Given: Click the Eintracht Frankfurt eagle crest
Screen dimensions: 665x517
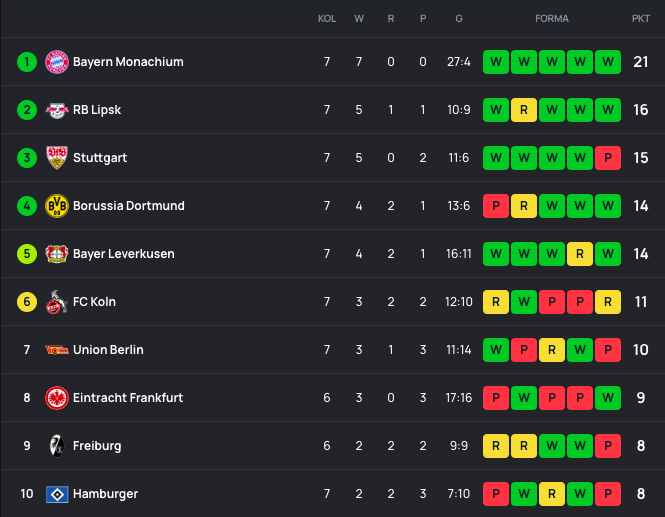Looking at the screenshot, I should click(56, 398).
